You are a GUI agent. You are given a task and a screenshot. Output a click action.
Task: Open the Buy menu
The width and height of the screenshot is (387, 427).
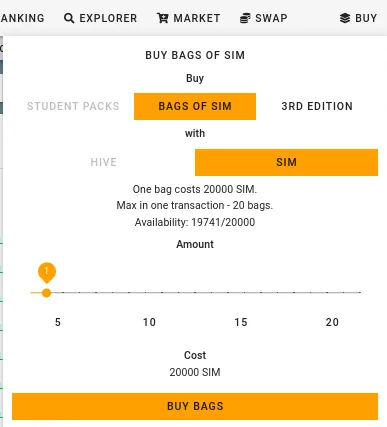point(358,18)
